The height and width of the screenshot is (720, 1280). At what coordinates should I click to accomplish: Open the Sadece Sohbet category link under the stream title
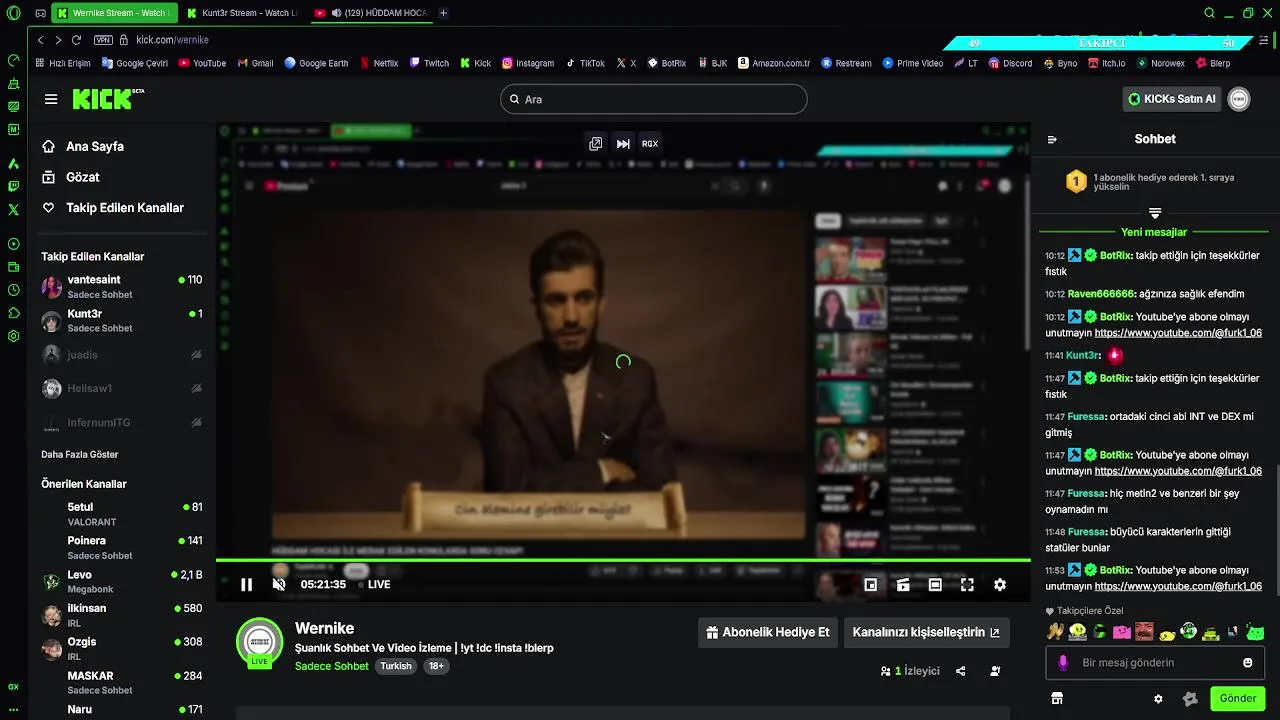(332, 666)
